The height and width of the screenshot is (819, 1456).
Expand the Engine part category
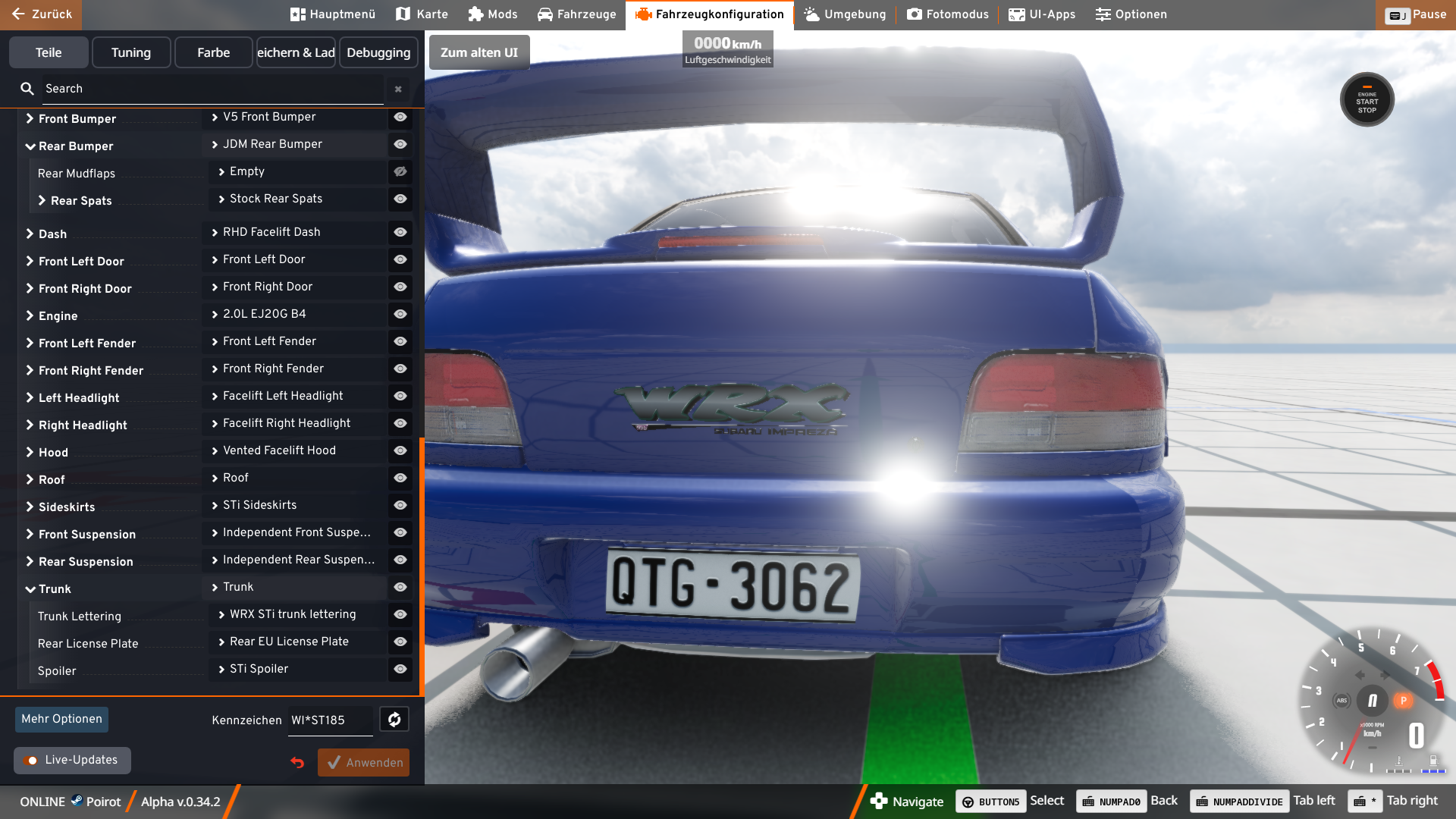pyautogui.click(x=30, y=316)
